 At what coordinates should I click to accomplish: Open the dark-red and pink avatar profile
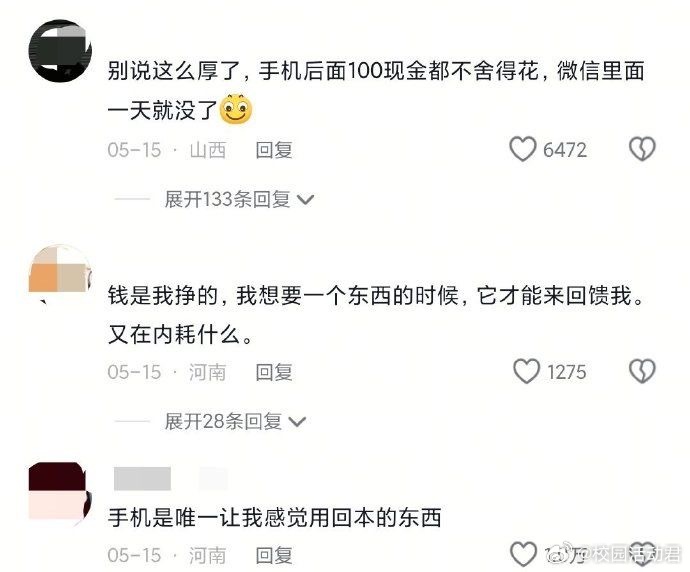[x=60, y=494]
